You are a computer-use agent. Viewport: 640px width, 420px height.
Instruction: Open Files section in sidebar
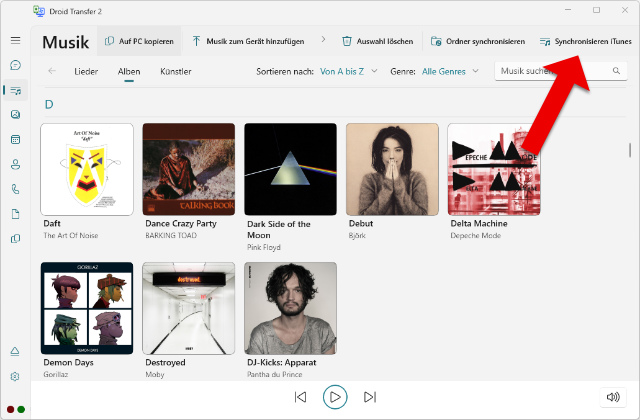coord(16,214)
